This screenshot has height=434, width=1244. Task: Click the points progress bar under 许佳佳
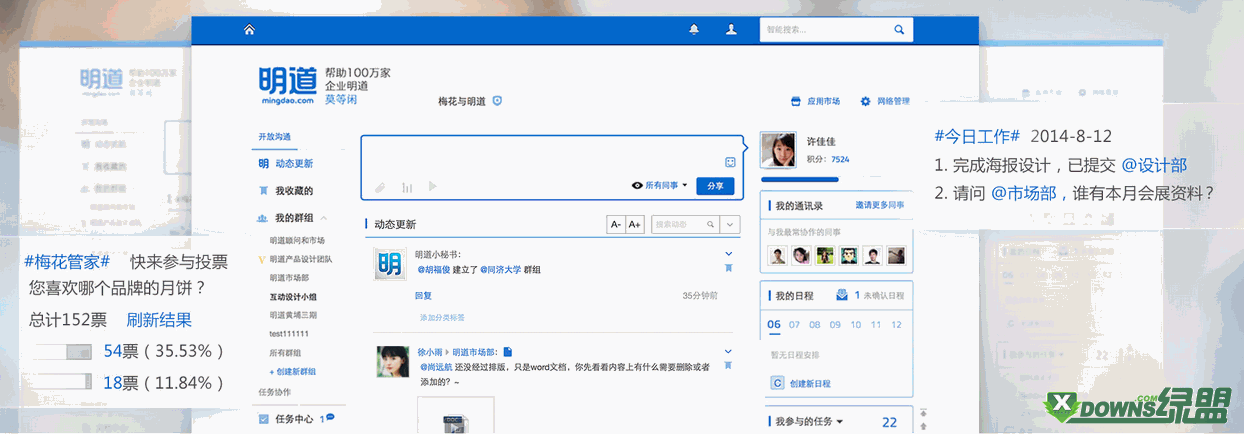point(800,179)
